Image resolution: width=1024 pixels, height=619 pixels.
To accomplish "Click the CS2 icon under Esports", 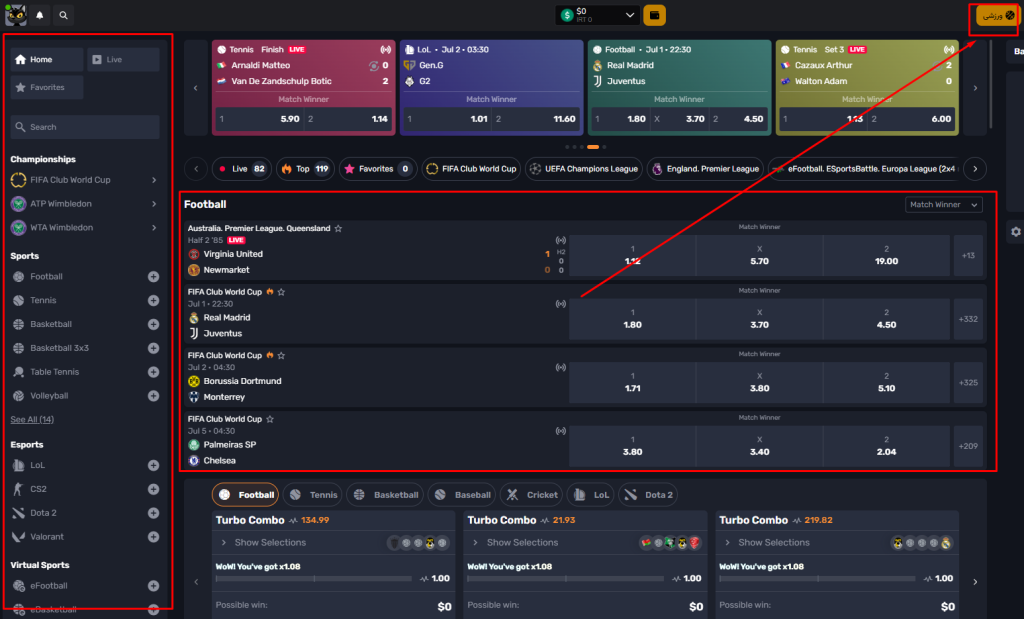I will point(18,489).
